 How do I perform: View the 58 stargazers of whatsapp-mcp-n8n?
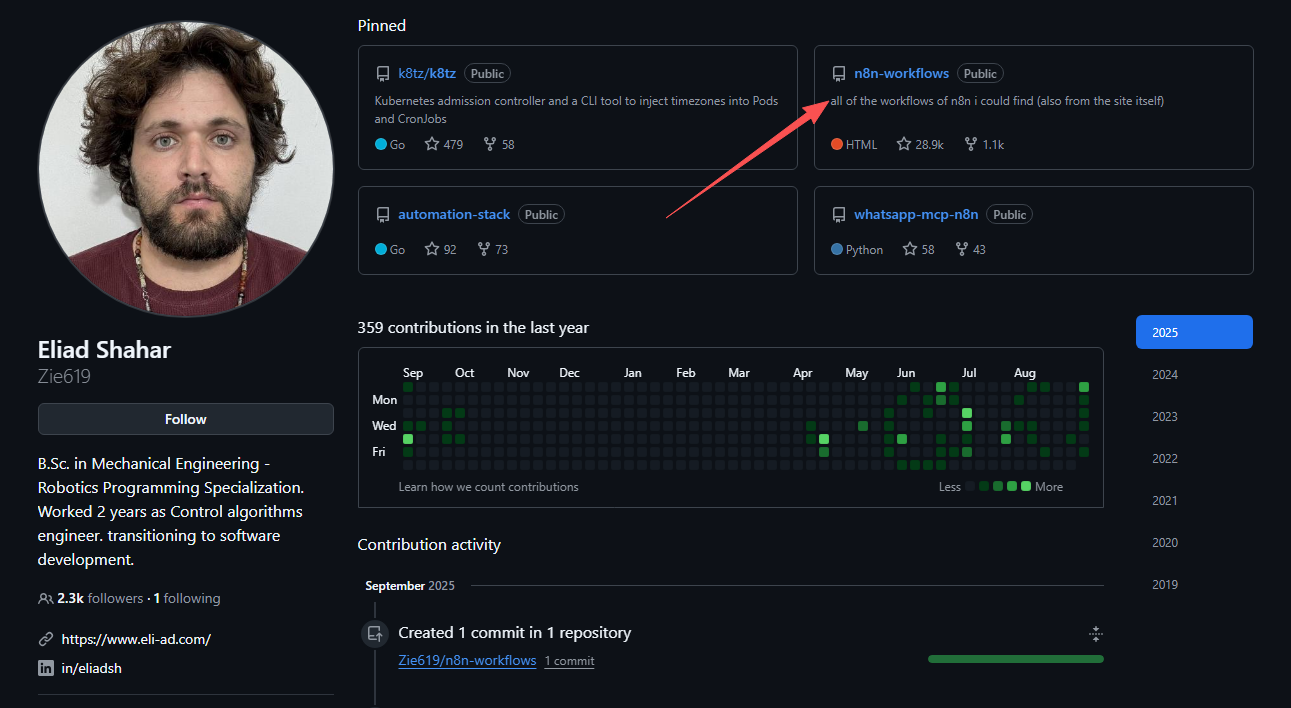coord(918,249)
